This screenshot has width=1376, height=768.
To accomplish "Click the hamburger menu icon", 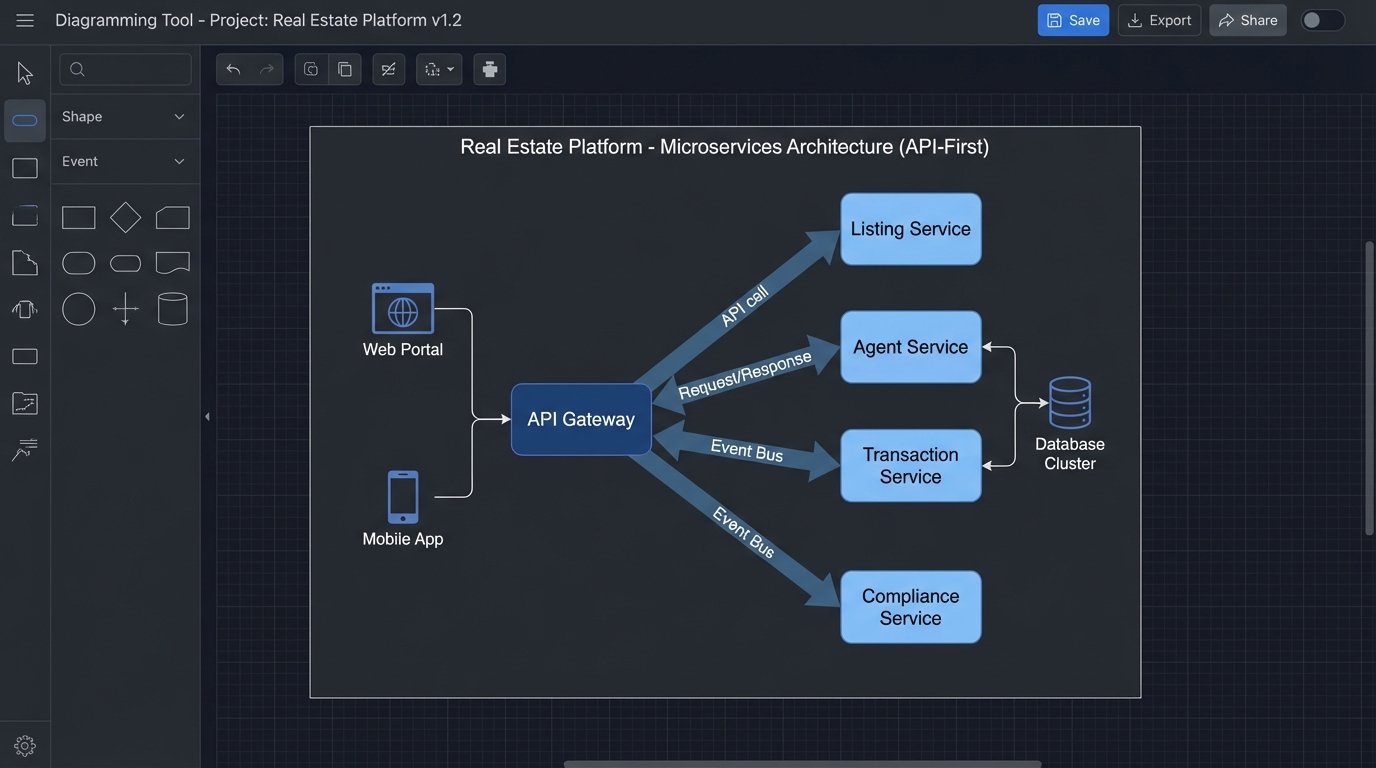I will [25, 20].
